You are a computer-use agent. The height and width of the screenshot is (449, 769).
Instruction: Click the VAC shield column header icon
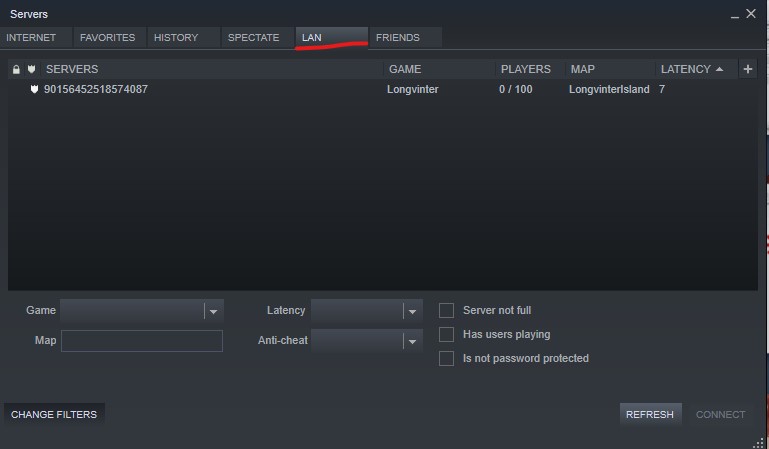31,70
